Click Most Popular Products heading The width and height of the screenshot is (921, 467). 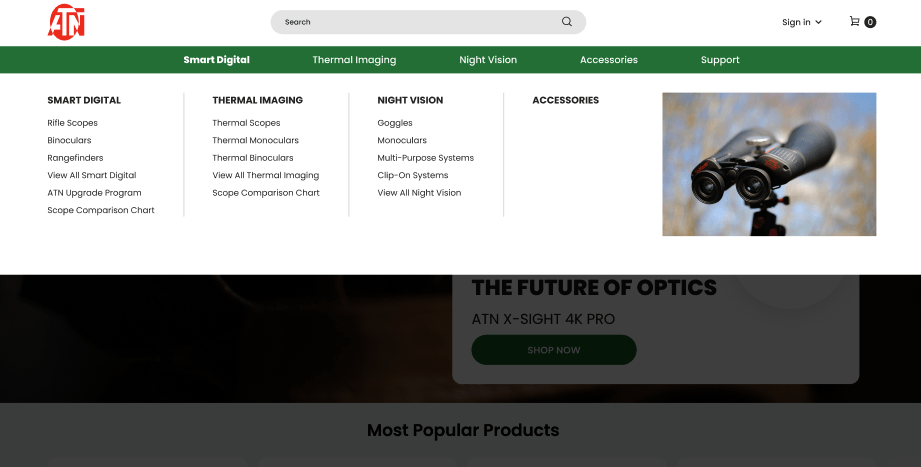[463, 431]
